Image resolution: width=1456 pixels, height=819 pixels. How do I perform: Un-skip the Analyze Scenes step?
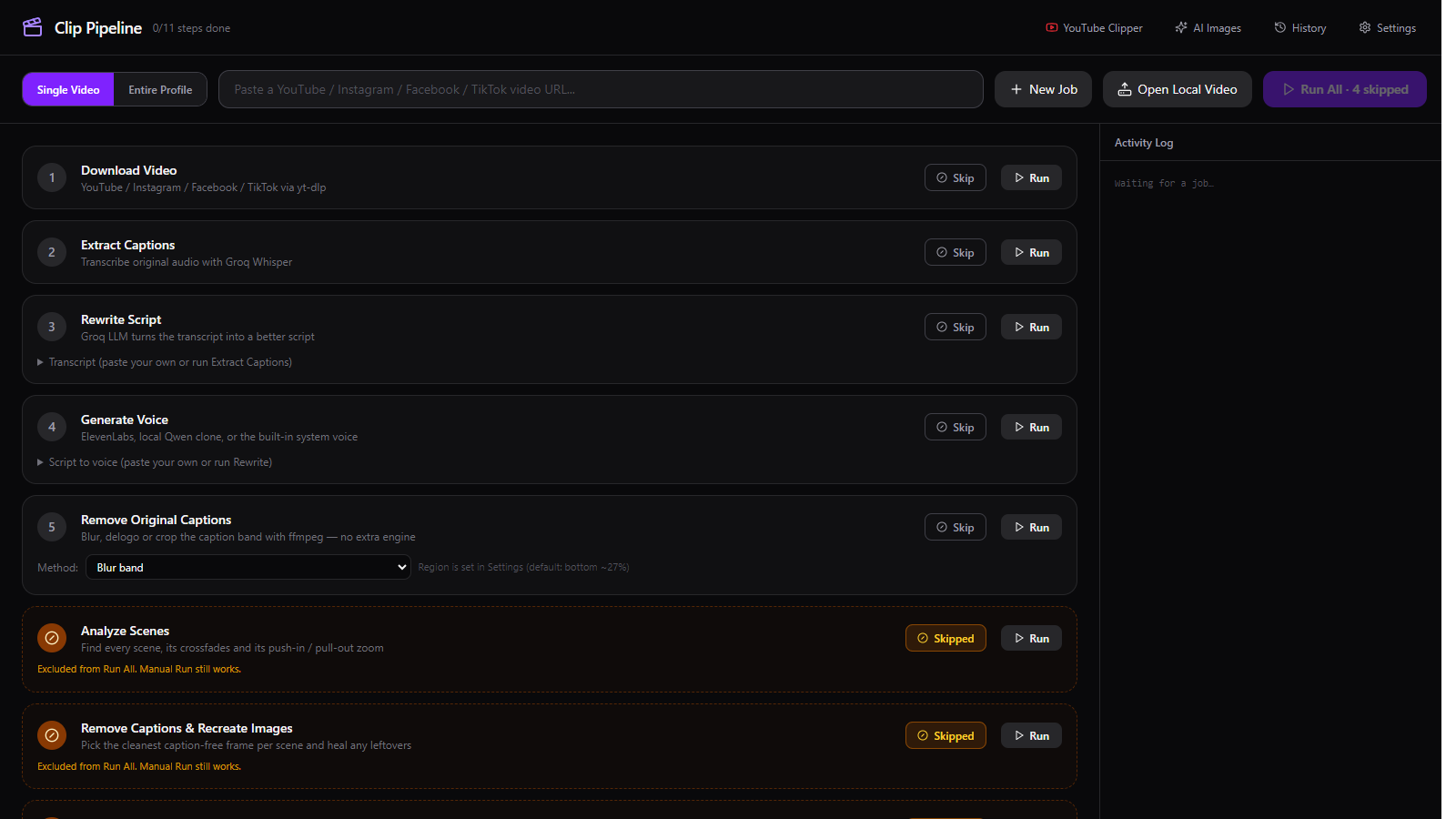coord(945,638)
